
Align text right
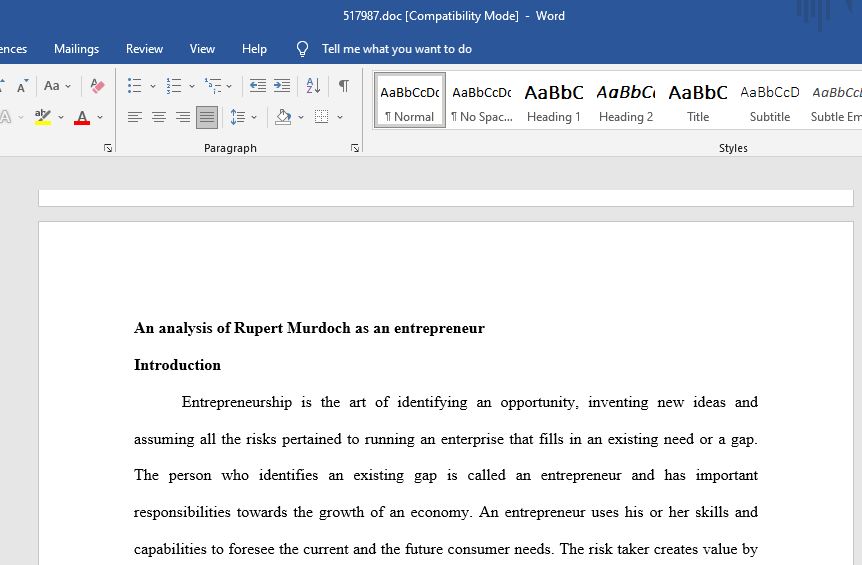coord(183,117)
